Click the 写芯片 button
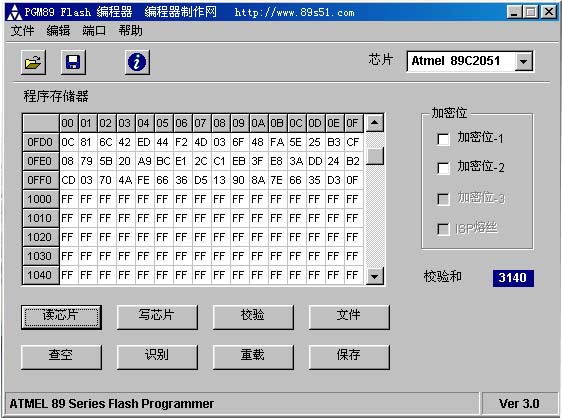Screen dimensions: 562x418 [x=157, y=317]
